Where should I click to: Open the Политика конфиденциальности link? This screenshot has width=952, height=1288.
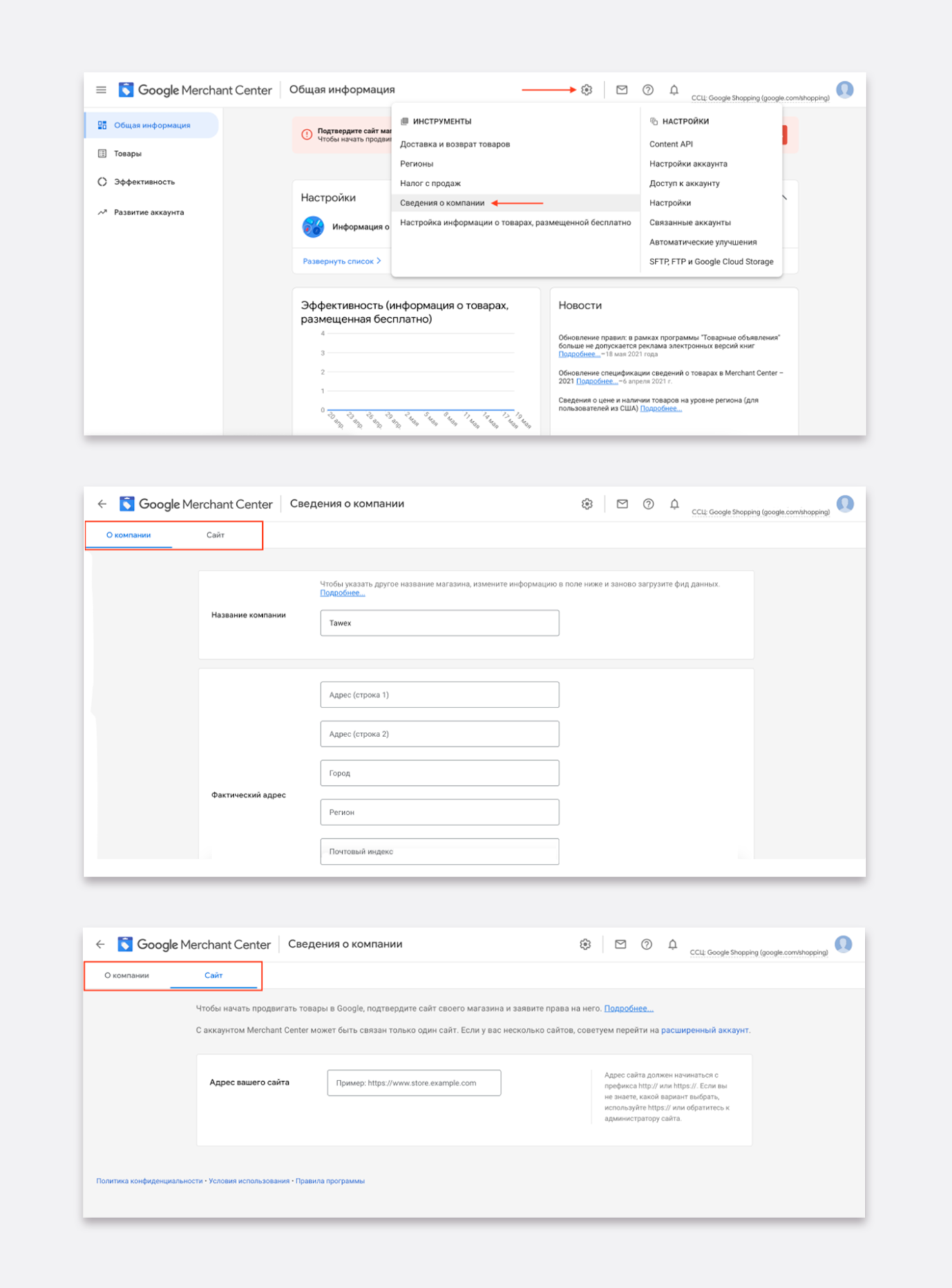[149, 1181]
